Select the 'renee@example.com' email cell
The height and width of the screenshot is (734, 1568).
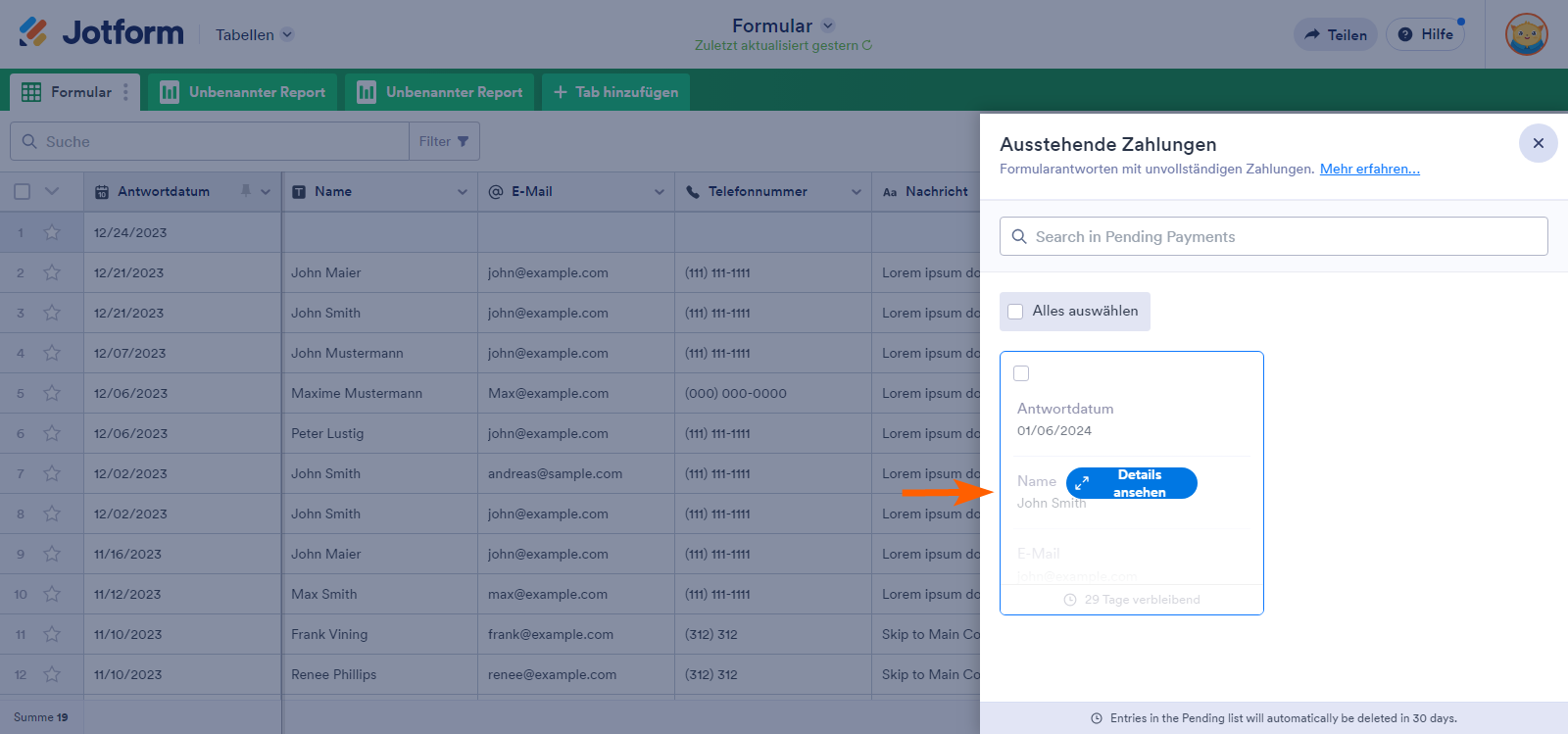point(576,674)
